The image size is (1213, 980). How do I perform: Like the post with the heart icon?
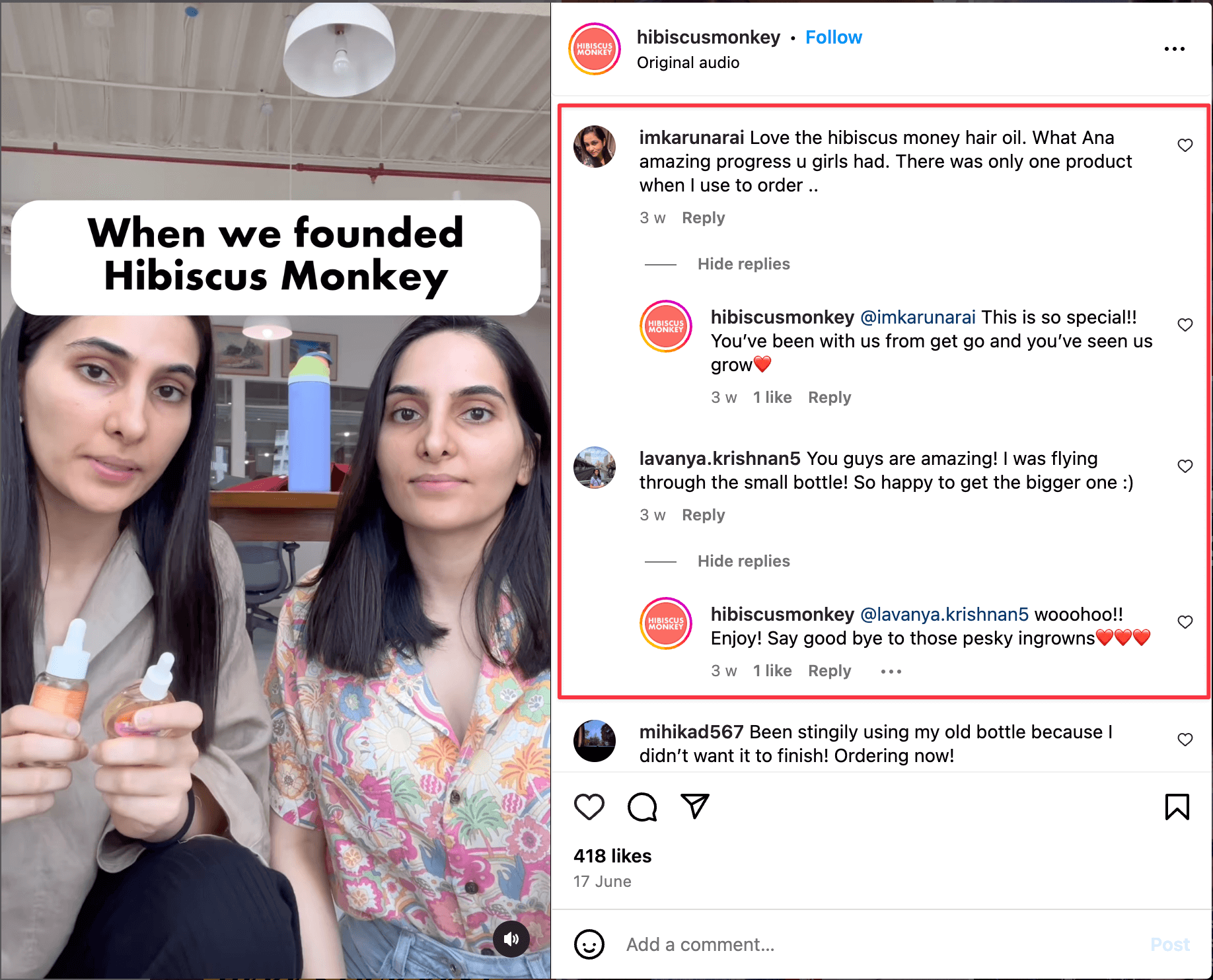[x=589, y=807]
